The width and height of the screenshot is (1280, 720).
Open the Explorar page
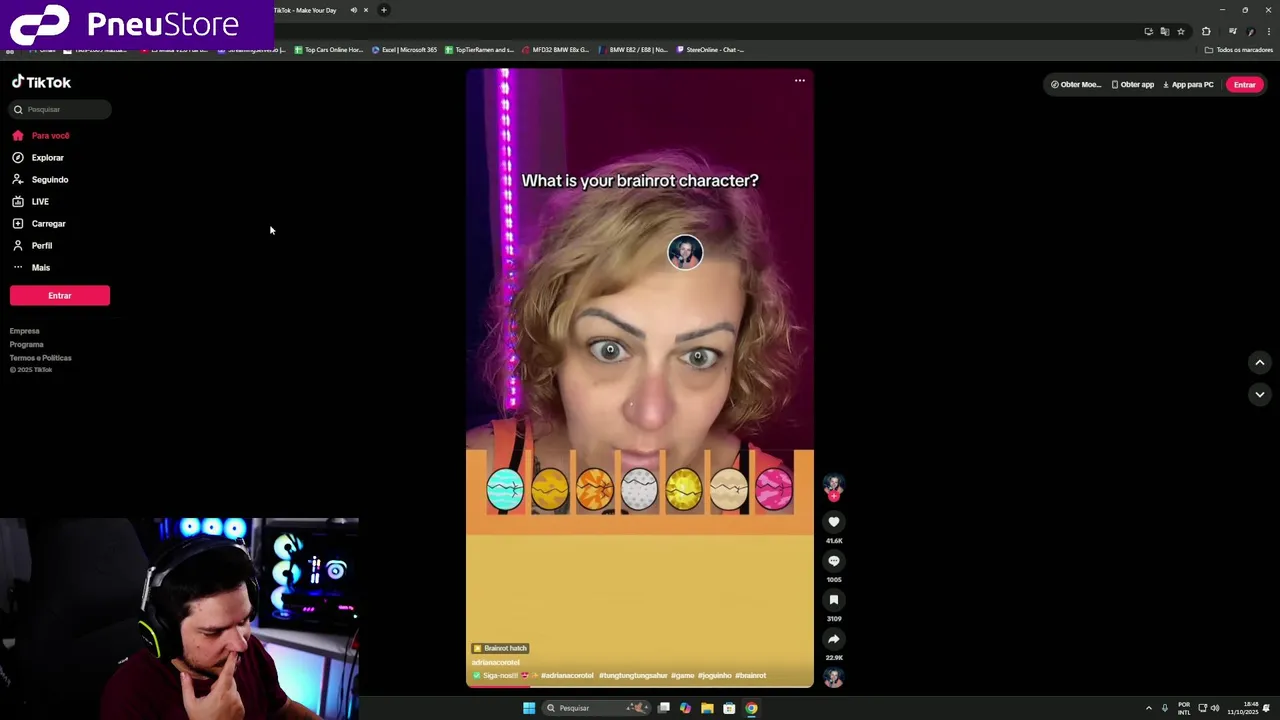(x=38, y=157)
